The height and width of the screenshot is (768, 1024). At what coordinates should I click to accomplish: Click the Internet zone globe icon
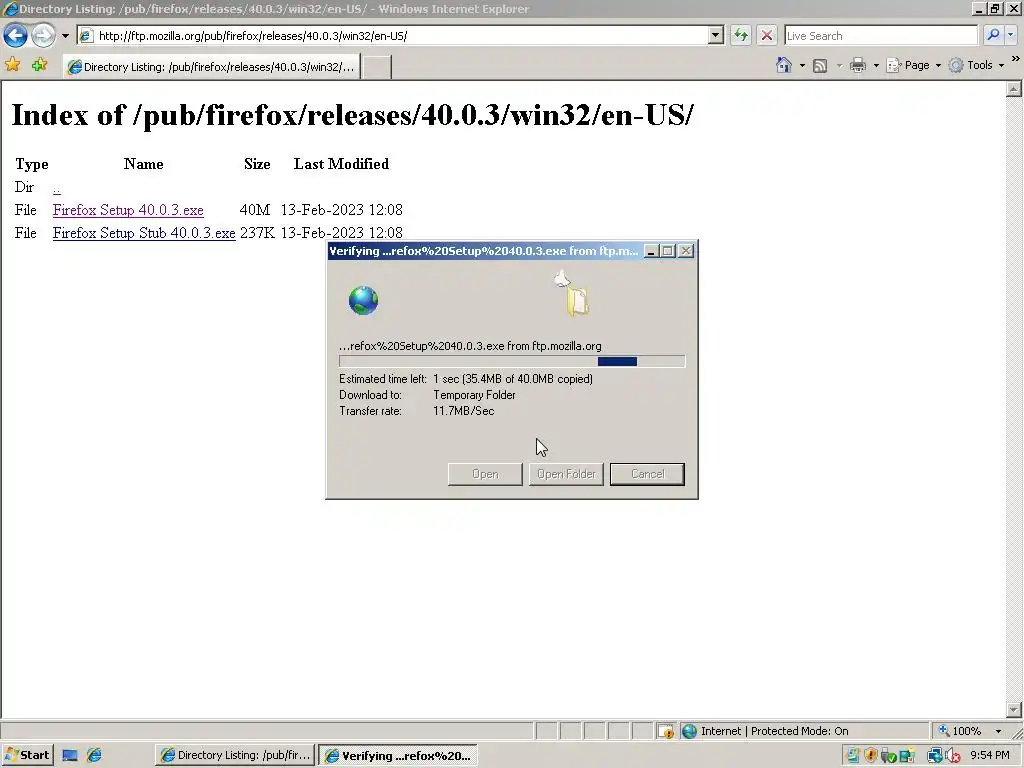click(x=689, y=731)
